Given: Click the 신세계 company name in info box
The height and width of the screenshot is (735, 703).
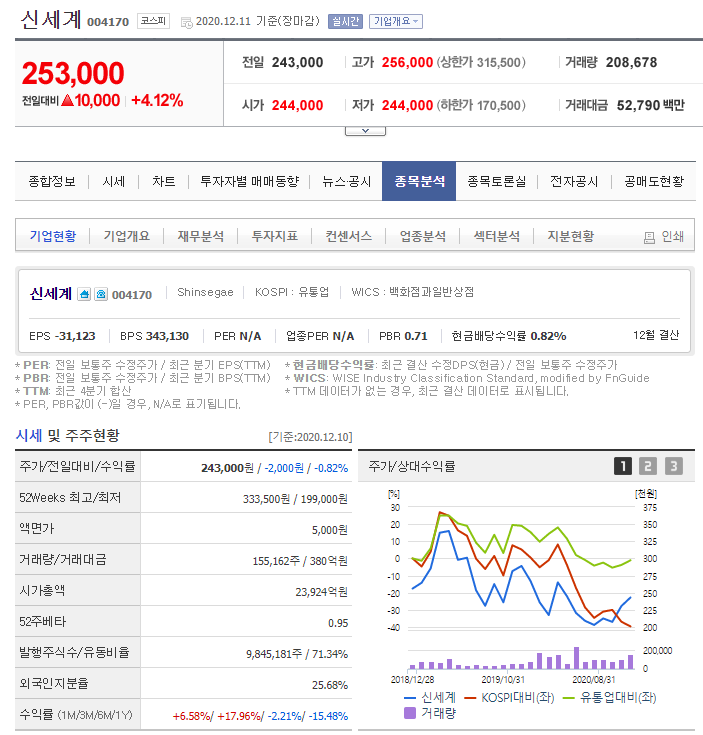Looking at the screenshot, I should tap(51, 294).
